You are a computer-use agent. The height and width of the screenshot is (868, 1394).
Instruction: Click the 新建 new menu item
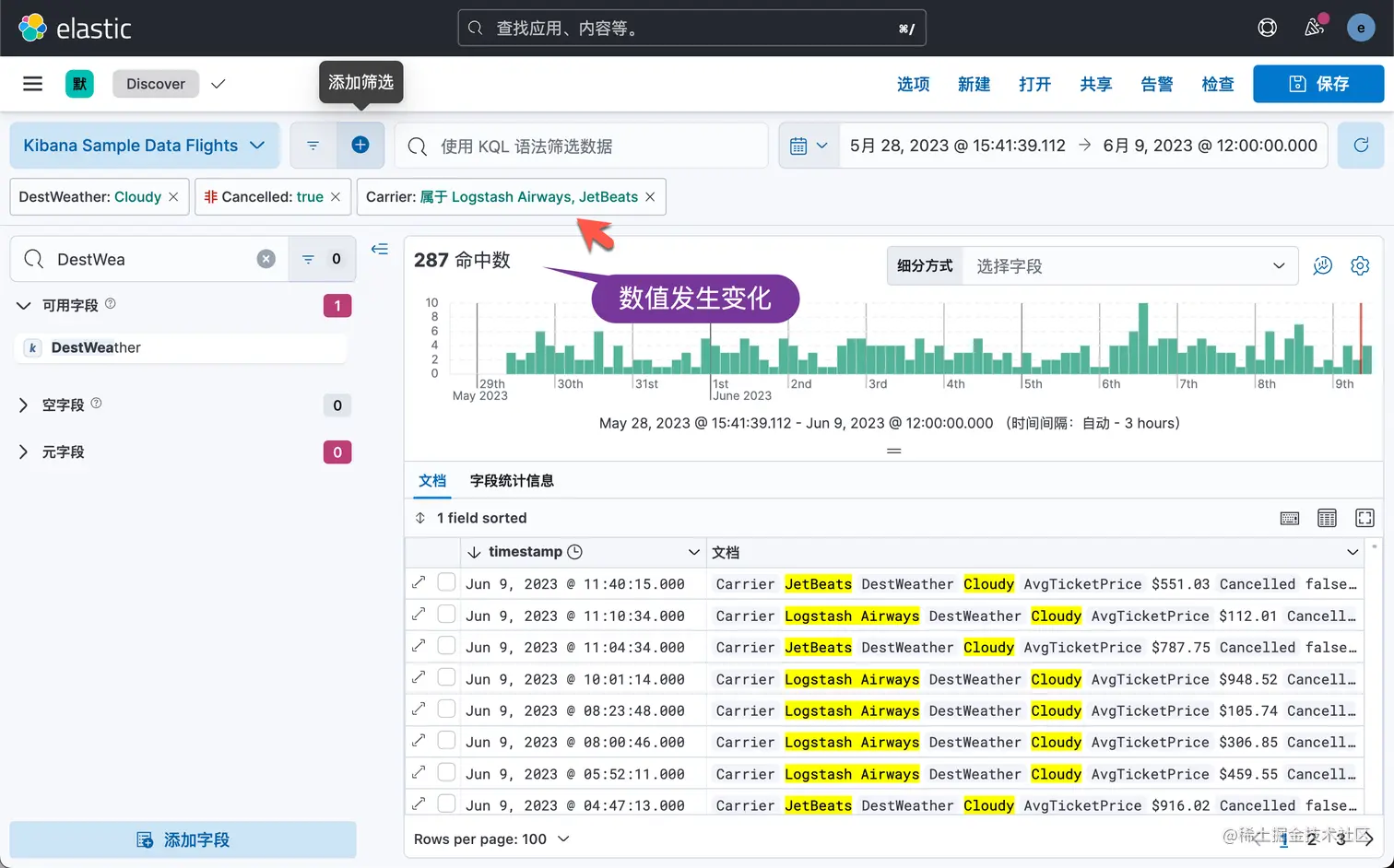[975, 84]
